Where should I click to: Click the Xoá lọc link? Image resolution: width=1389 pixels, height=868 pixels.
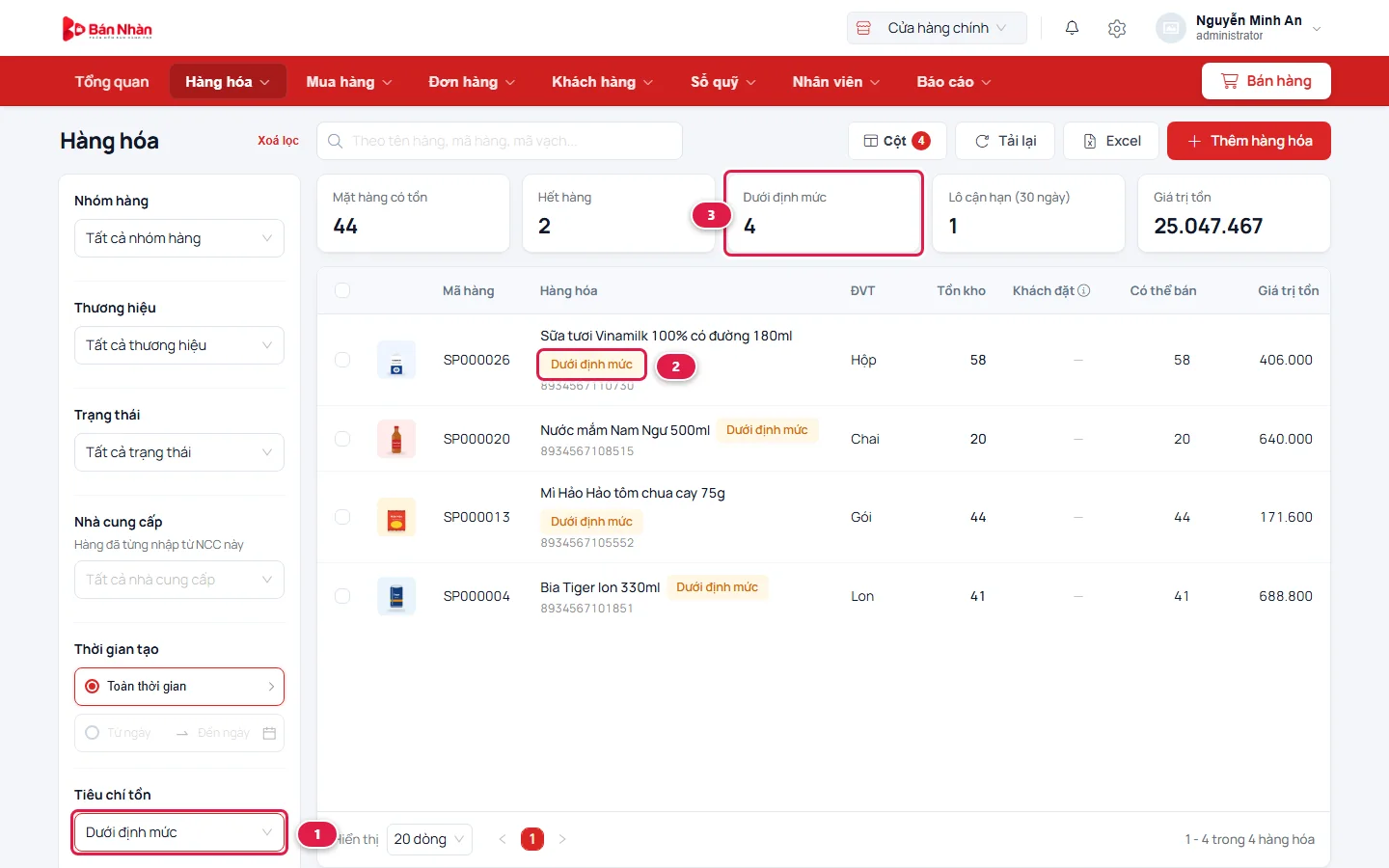[x=278, y=141]
